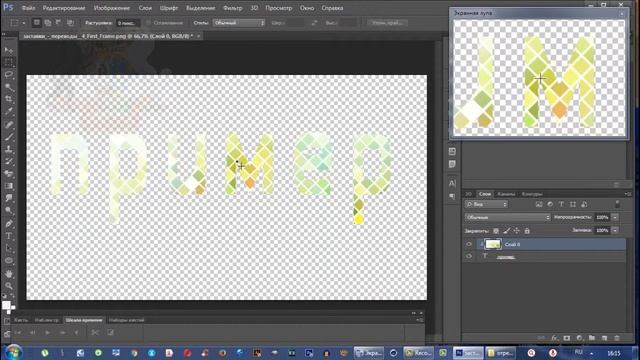Click the feather Растушевка input field
The image size is (640, 360).
pyautogui.click(x=128, y=23)
